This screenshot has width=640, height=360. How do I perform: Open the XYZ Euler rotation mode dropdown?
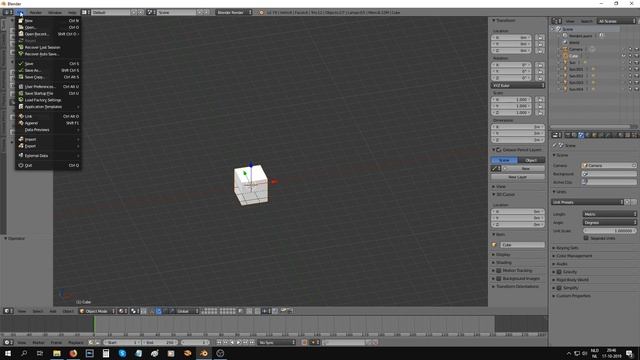pyautogui.click(x=518, y=86)
